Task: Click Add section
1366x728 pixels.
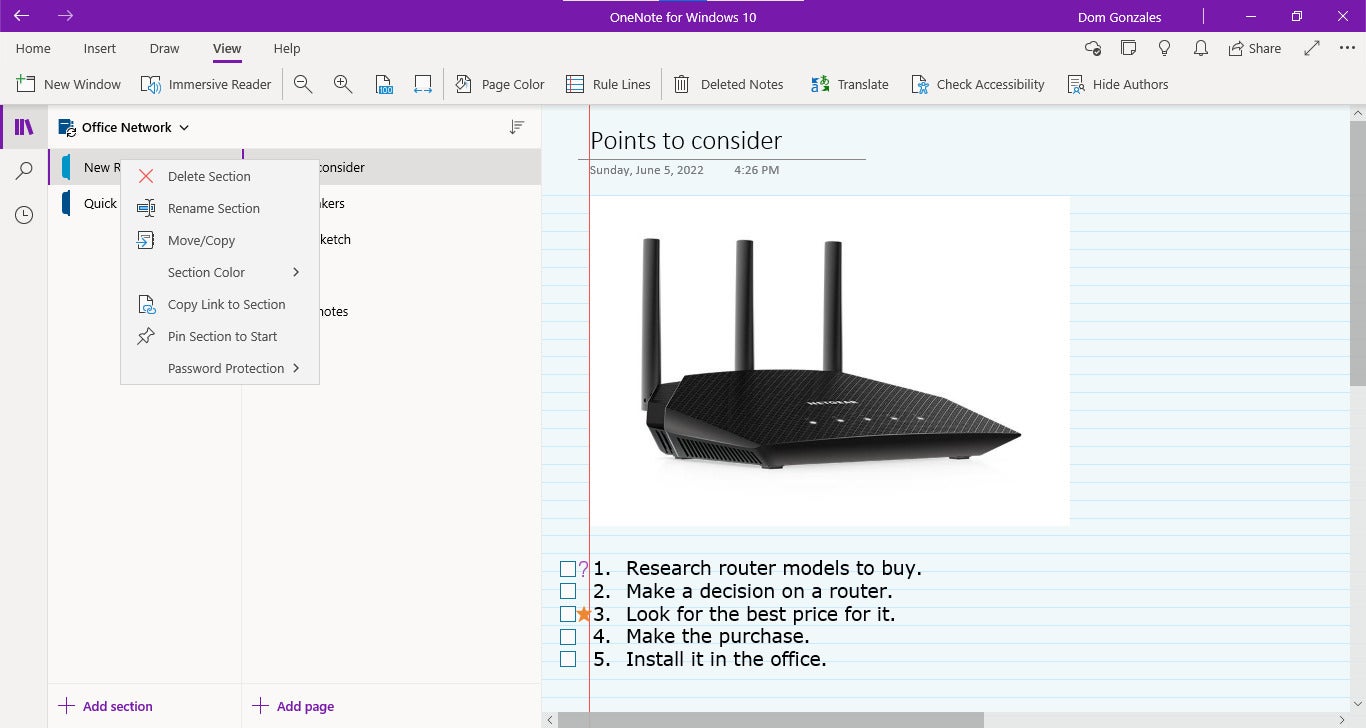Action: [x=106, y=706]
